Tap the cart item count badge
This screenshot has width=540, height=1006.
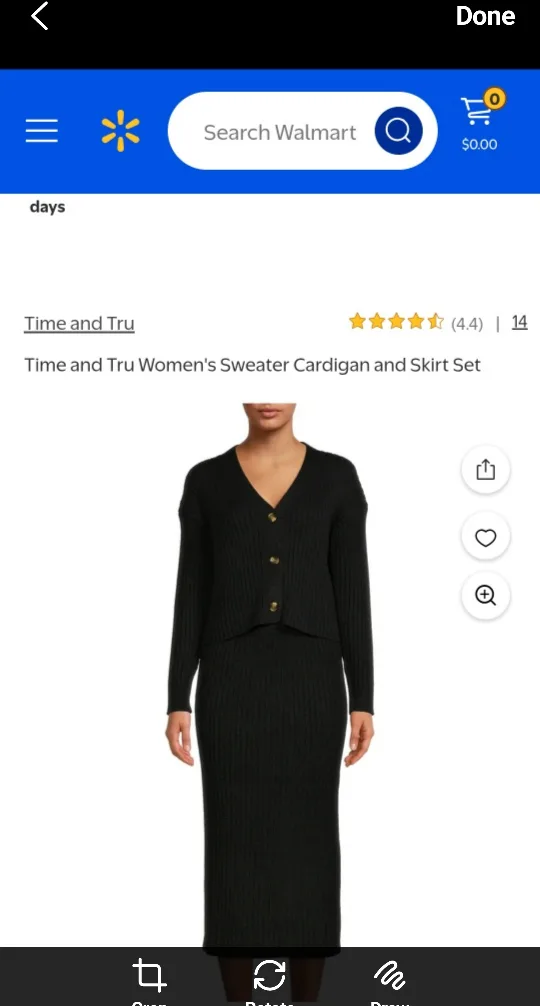click(x=494, y=99)
